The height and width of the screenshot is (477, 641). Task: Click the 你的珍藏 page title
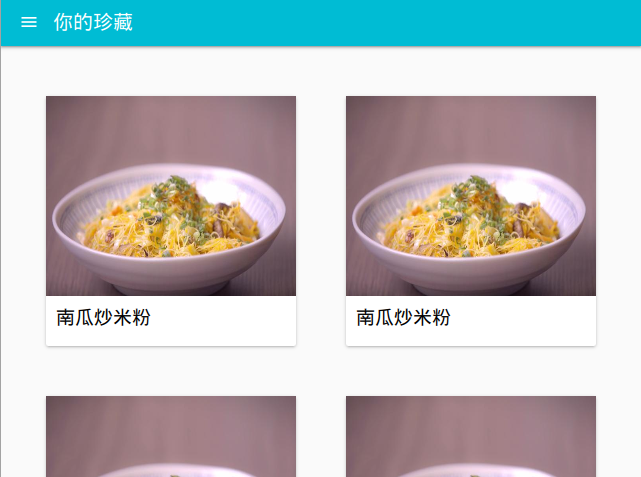(93, 22)
